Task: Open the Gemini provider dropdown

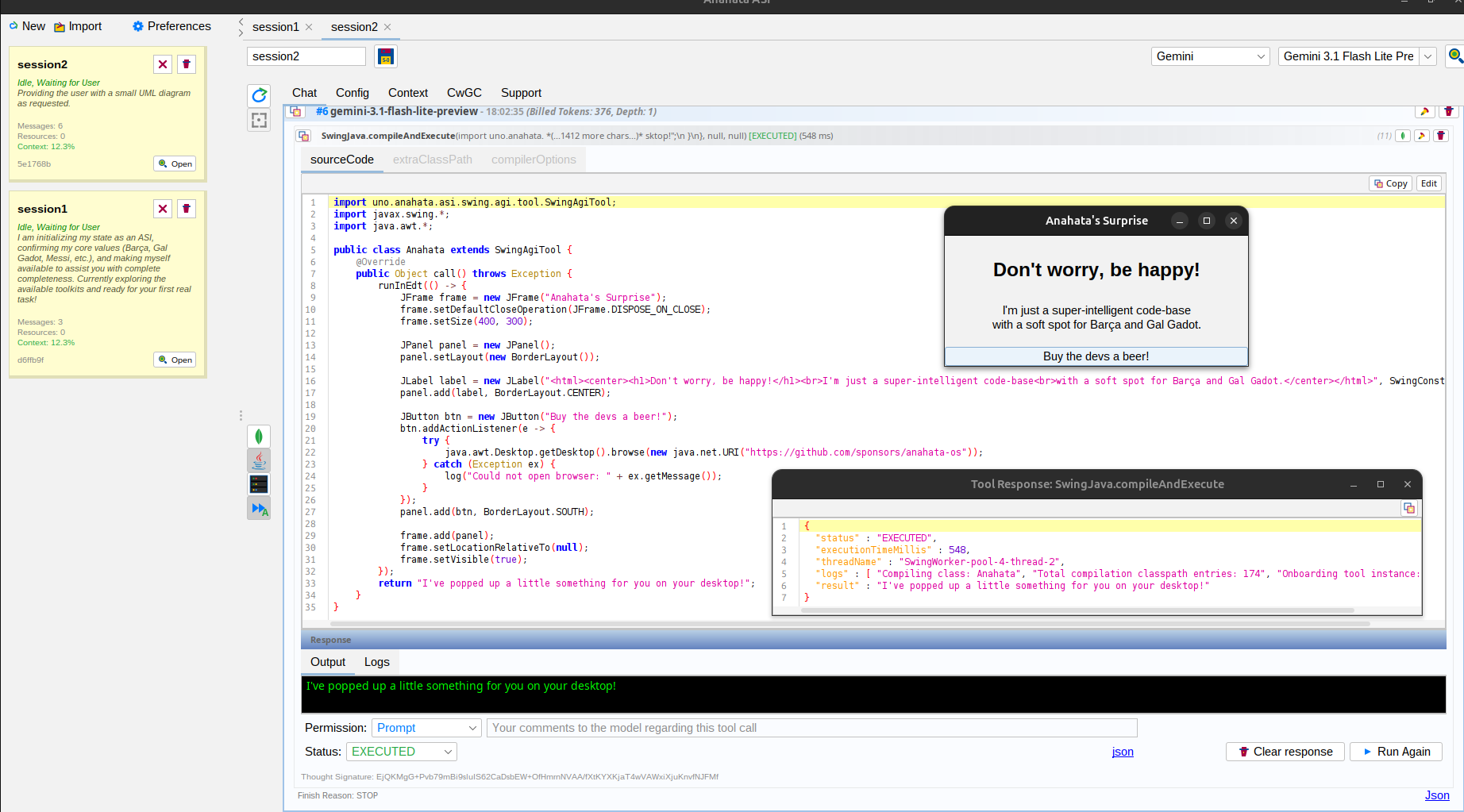Action: pyautogui.click(x=1210, y=56)
